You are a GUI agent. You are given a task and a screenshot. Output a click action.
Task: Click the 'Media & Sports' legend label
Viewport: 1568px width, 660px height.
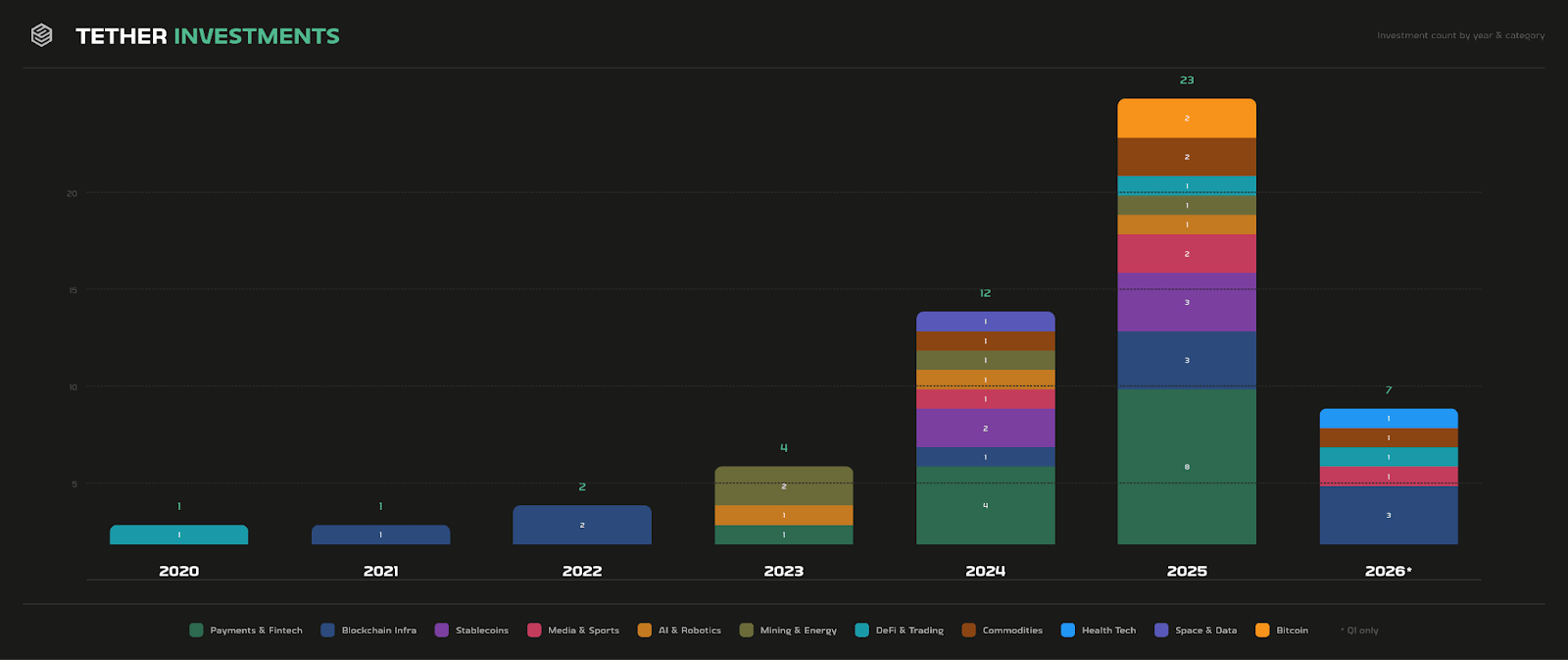coord(583,631)
